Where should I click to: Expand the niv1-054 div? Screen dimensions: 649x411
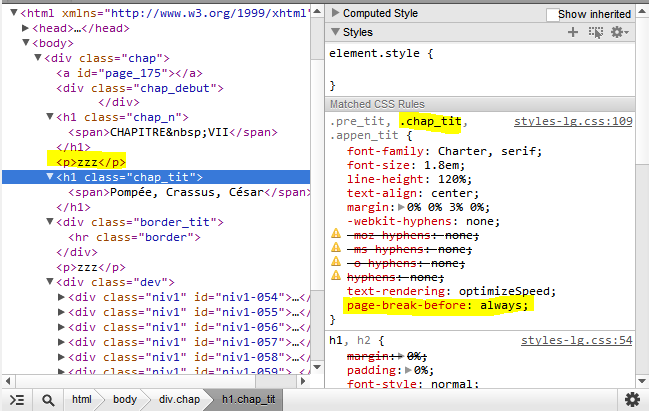point(61,297)
